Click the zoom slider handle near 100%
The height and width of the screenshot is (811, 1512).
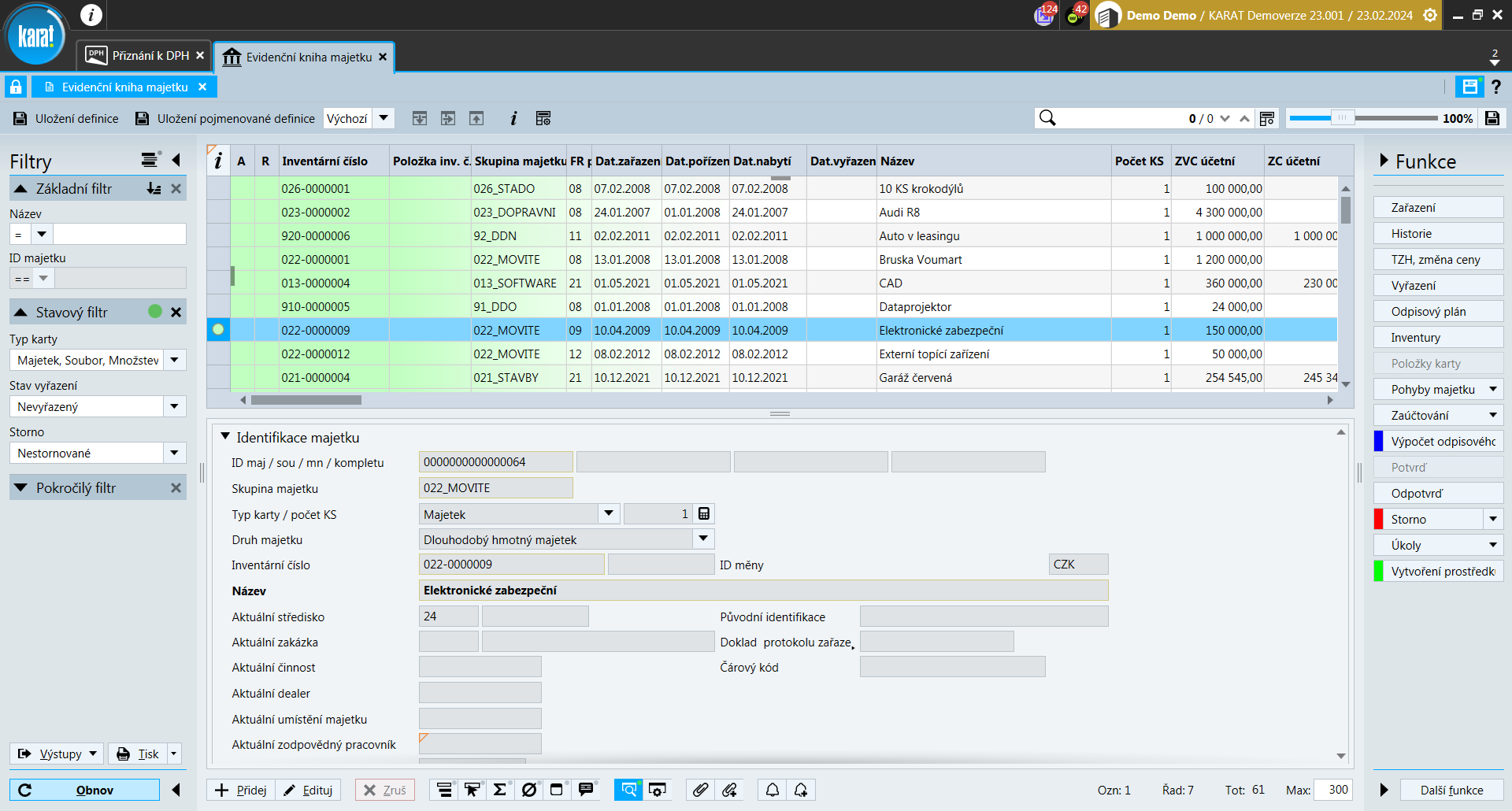click(1342, 118)
